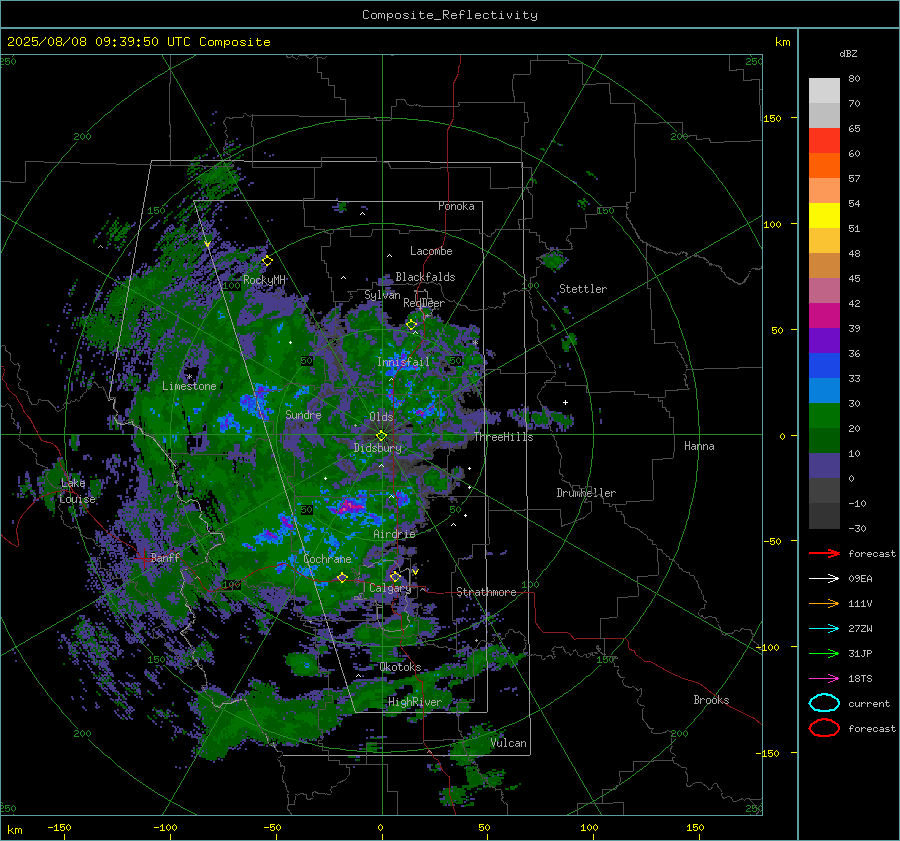Click the 'Hanna' map label
Image resolution: width=900 pixels, height=841 pixels.
pos(699,446)
